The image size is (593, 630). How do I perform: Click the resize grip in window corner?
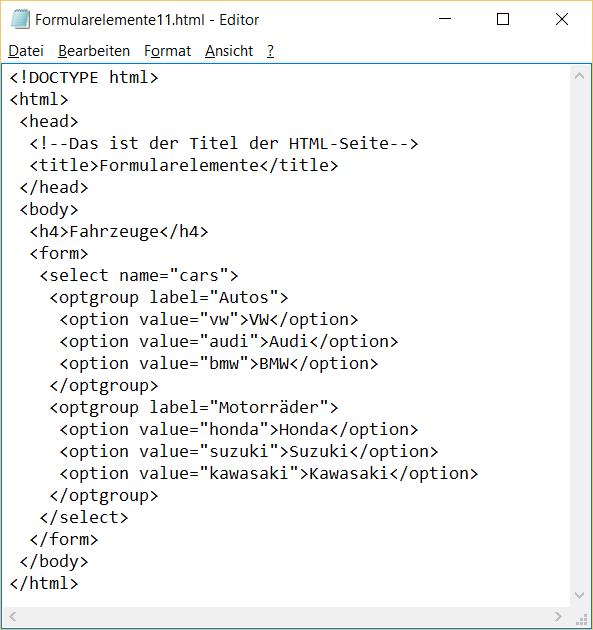[x=581, y=618]
